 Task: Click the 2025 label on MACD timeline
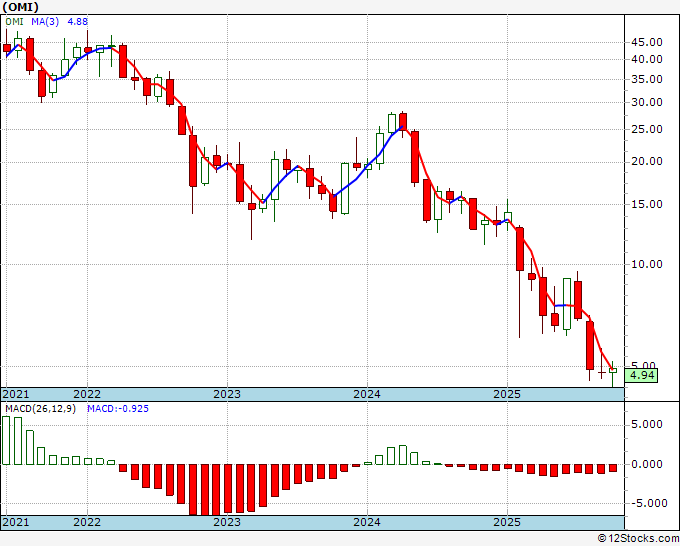click(507, 522)
